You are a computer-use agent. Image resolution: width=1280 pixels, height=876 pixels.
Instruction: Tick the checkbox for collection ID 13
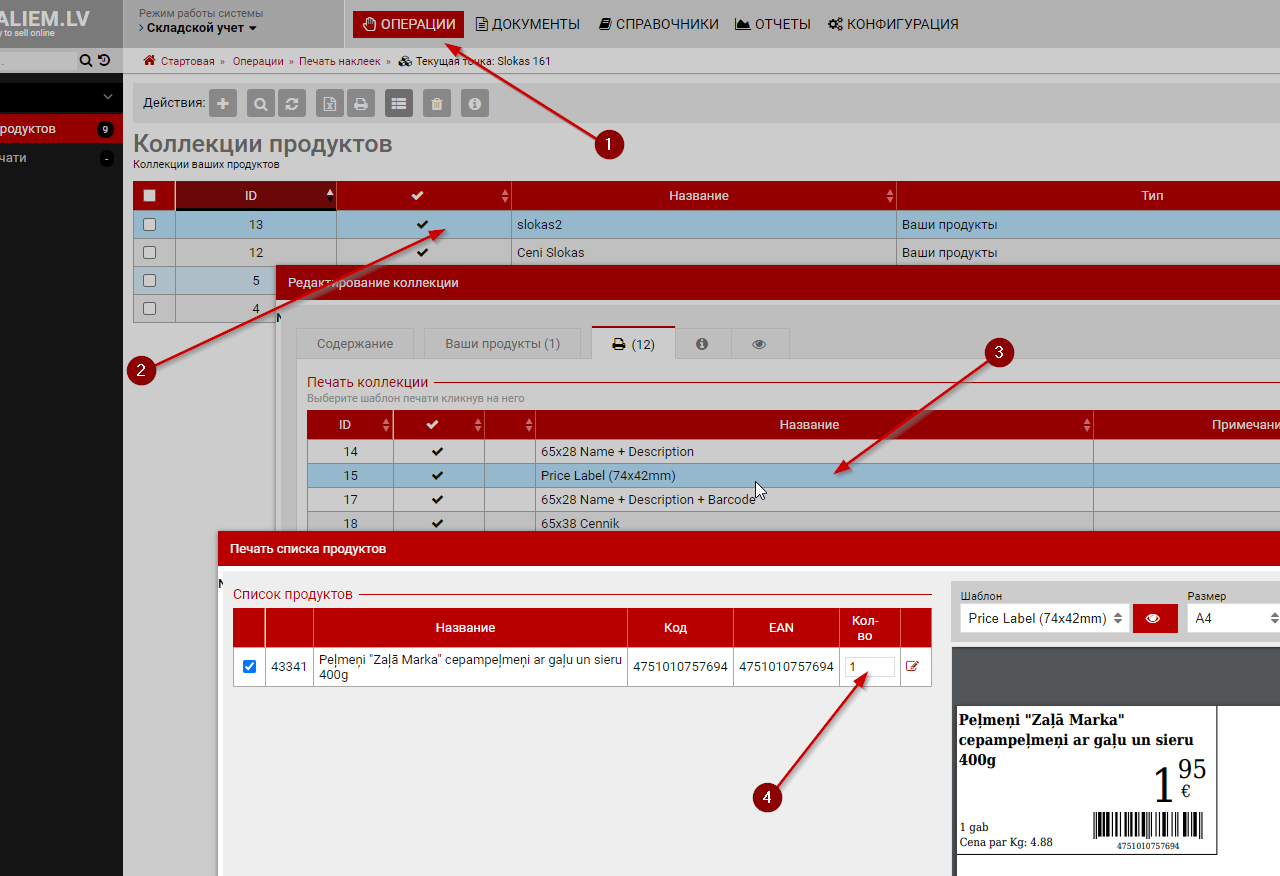(x=150, y=225)
